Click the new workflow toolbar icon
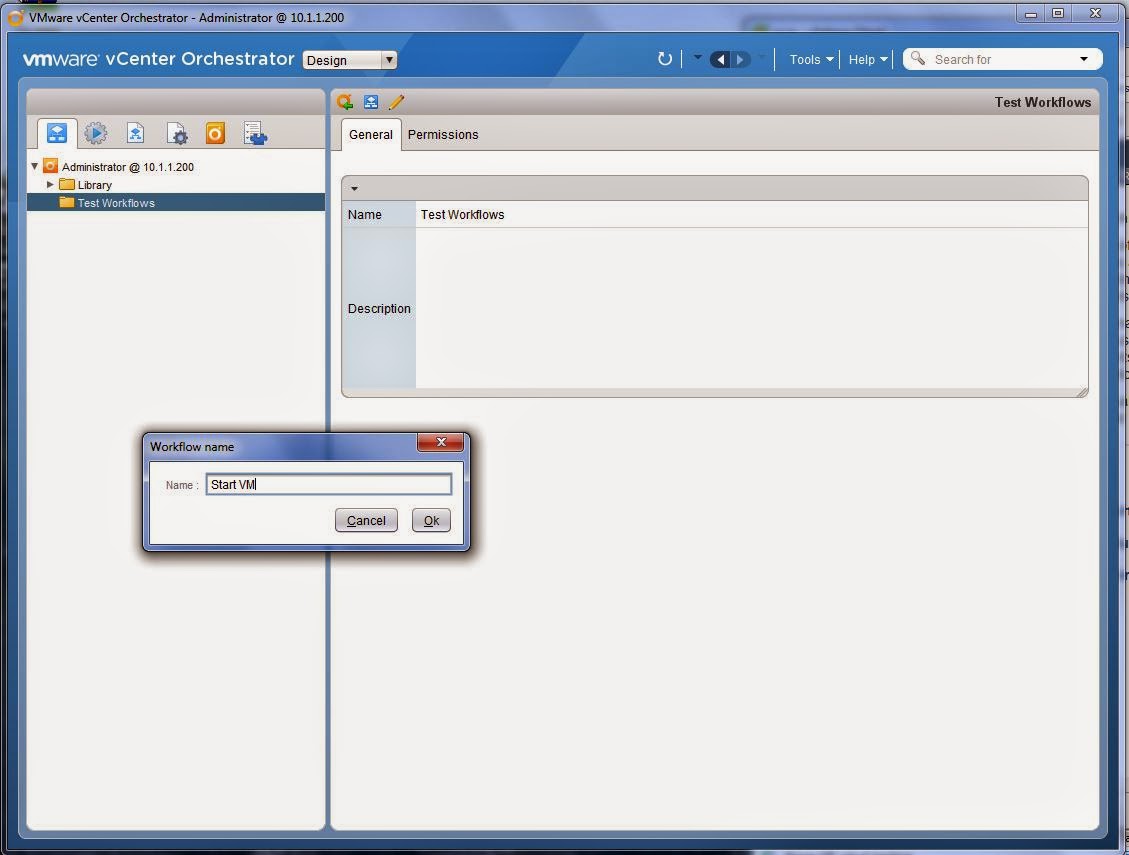 click(x=371, y=102)
